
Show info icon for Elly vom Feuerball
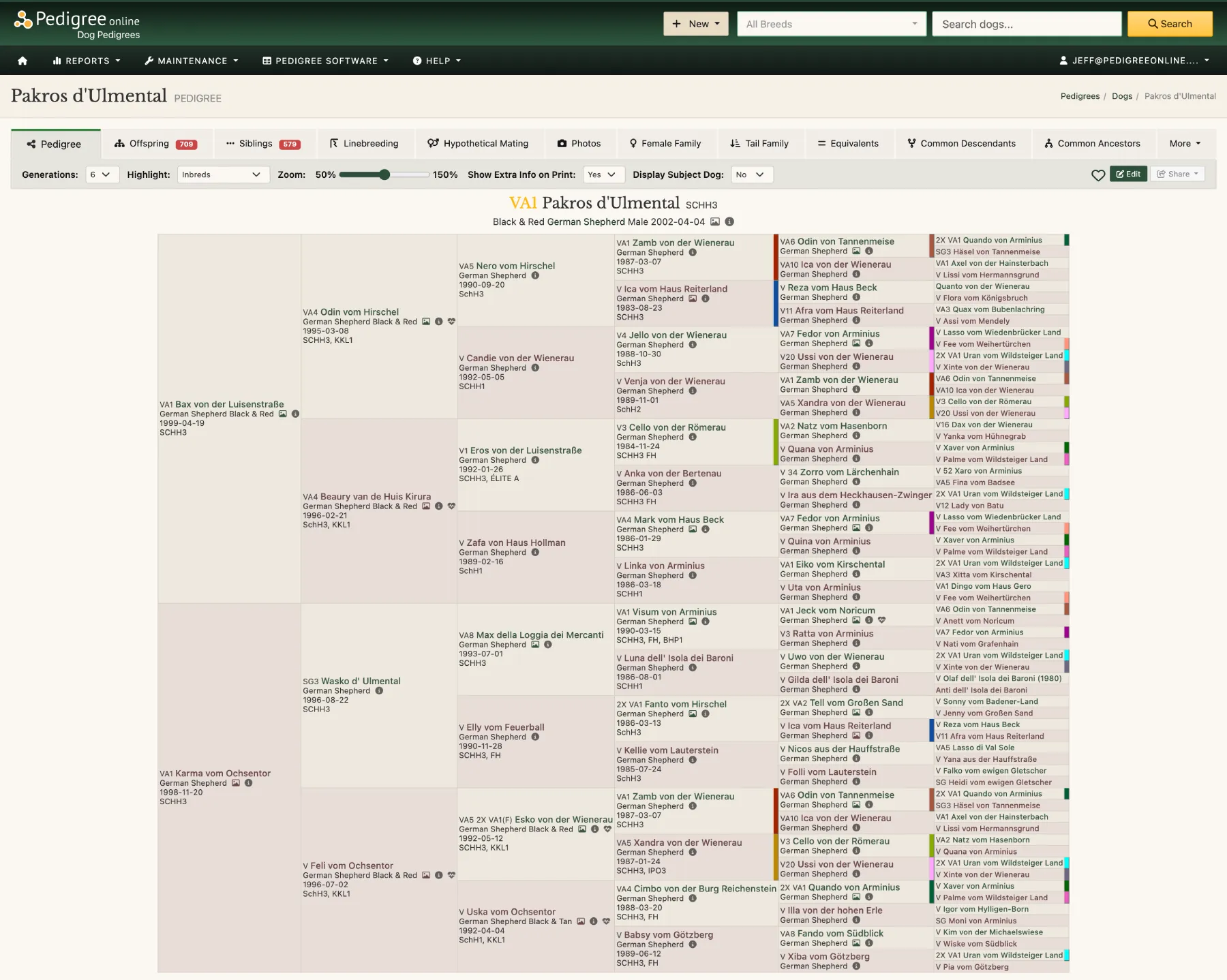535,737
